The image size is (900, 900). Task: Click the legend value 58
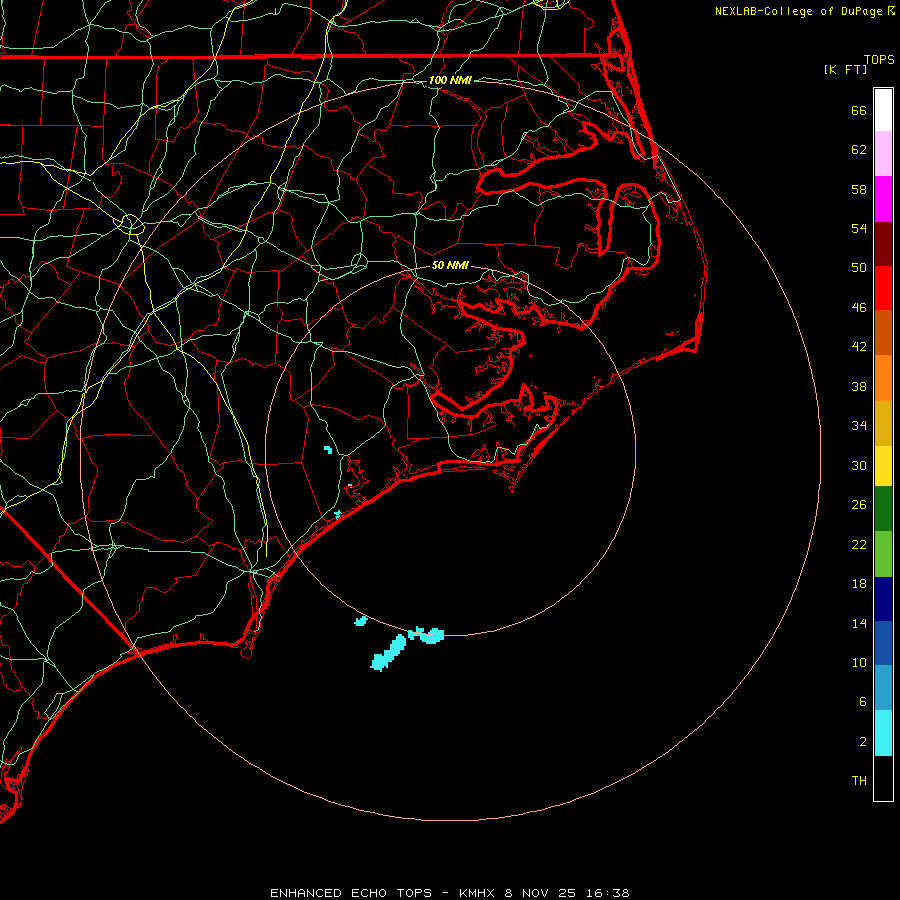859,189
